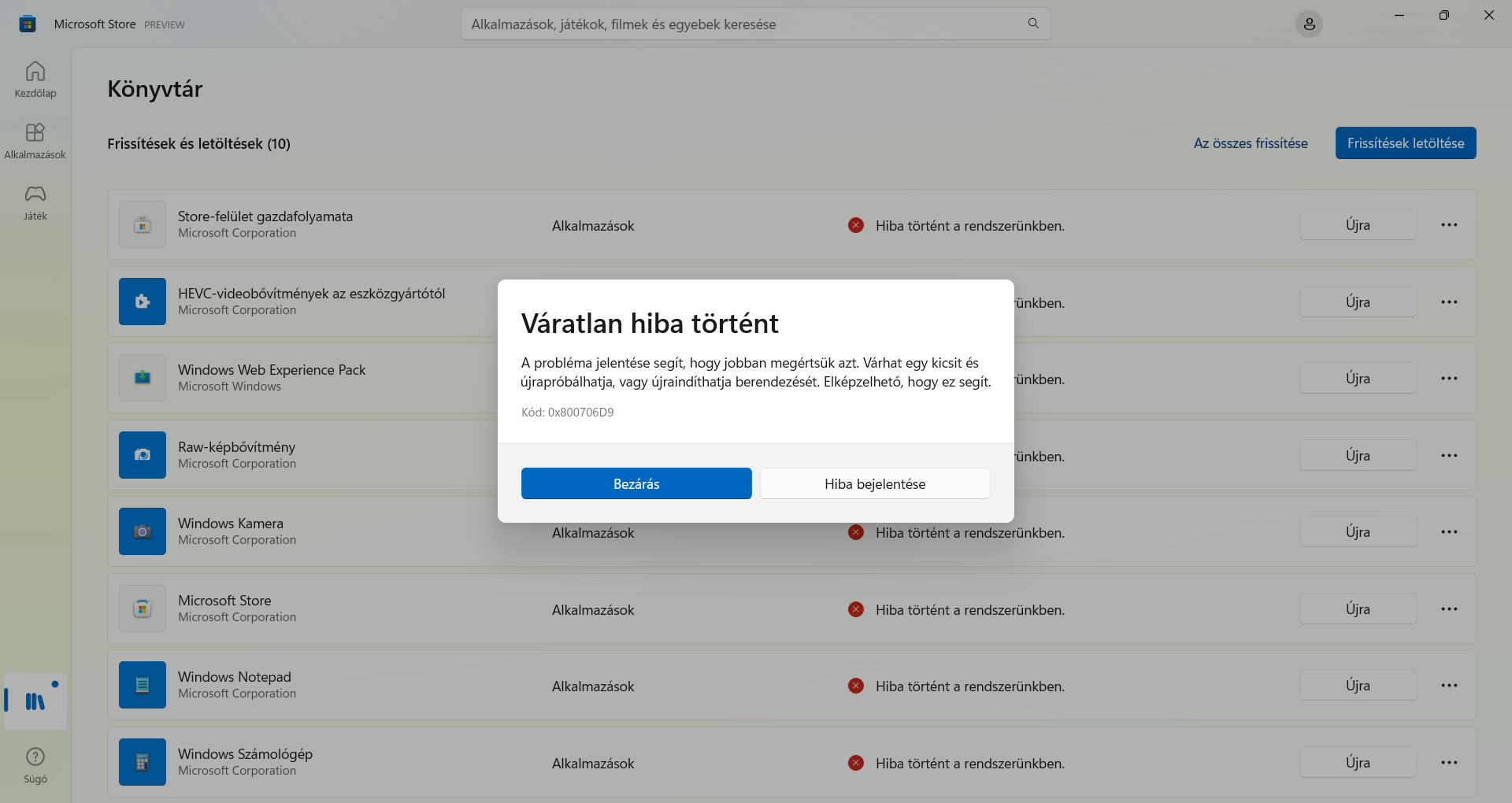This screenshot has width=1512, height=803.
Task: Click the Windows Notepad app icon
Action: click(x=143, y=685)
